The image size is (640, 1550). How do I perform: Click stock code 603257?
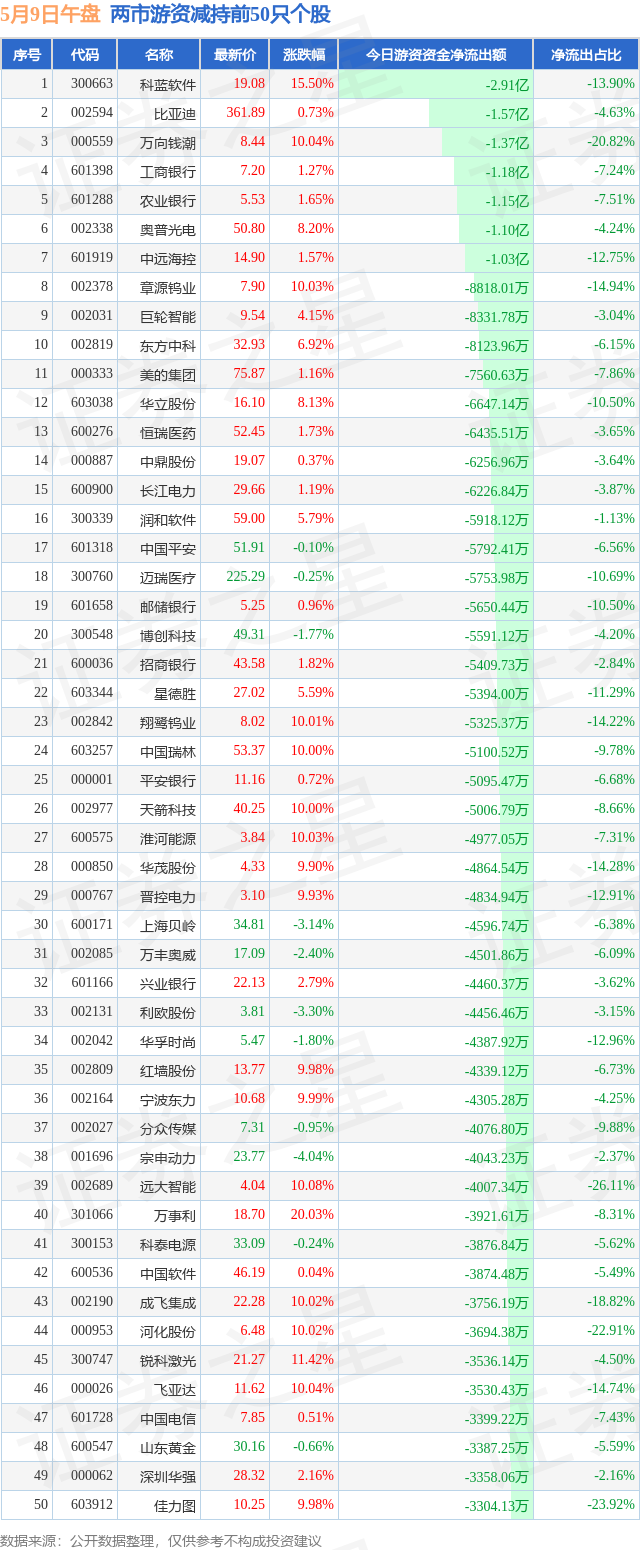click(92, 751)
